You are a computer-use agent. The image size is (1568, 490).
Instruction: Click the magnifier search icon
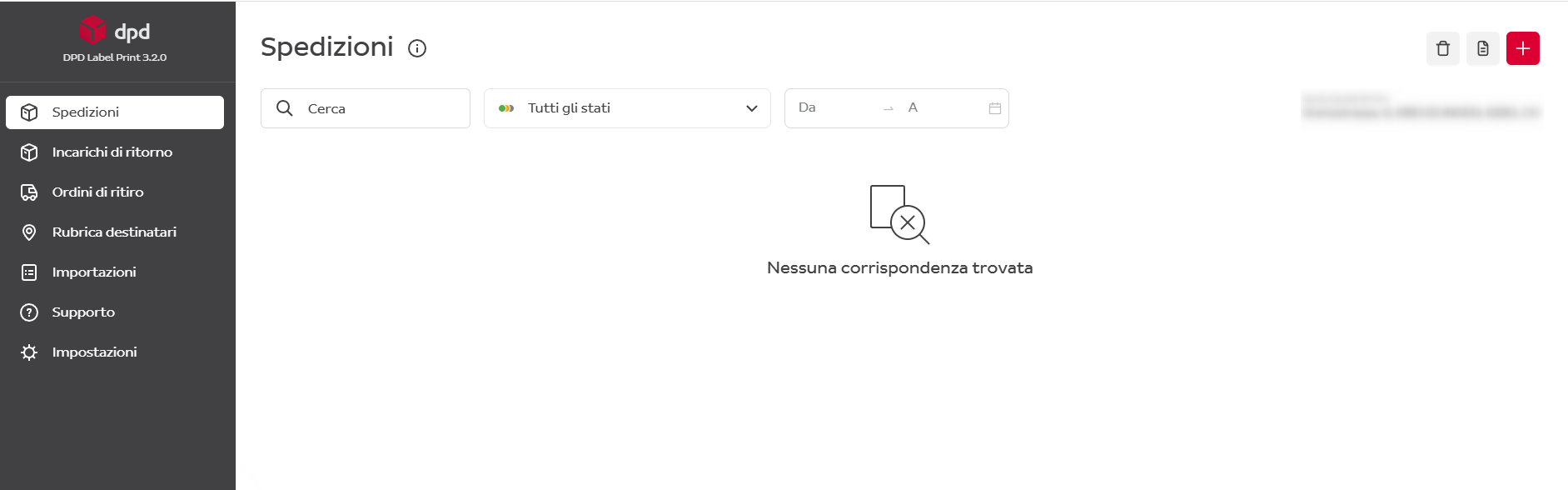click(285, 108)
